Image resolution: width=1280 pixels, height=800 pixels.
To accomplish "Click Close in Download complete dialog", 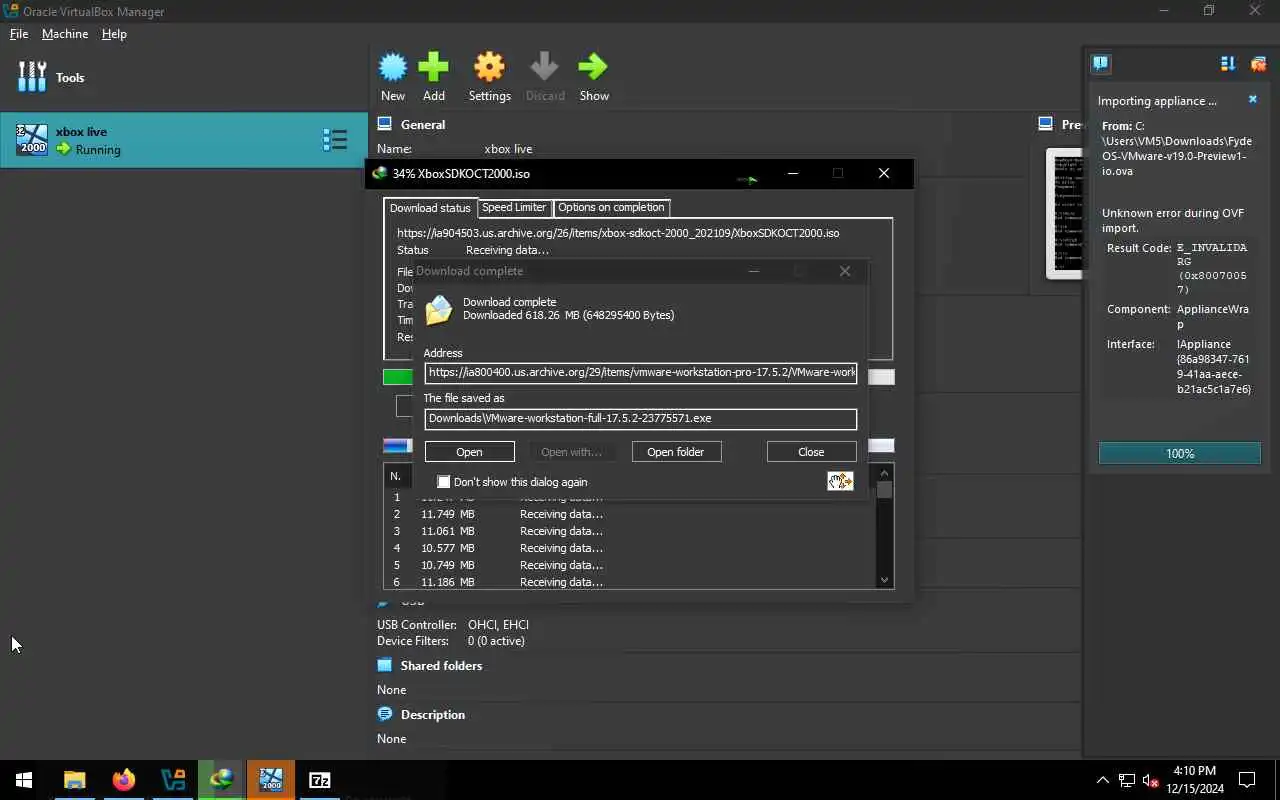I will click(x=811, y=452).
